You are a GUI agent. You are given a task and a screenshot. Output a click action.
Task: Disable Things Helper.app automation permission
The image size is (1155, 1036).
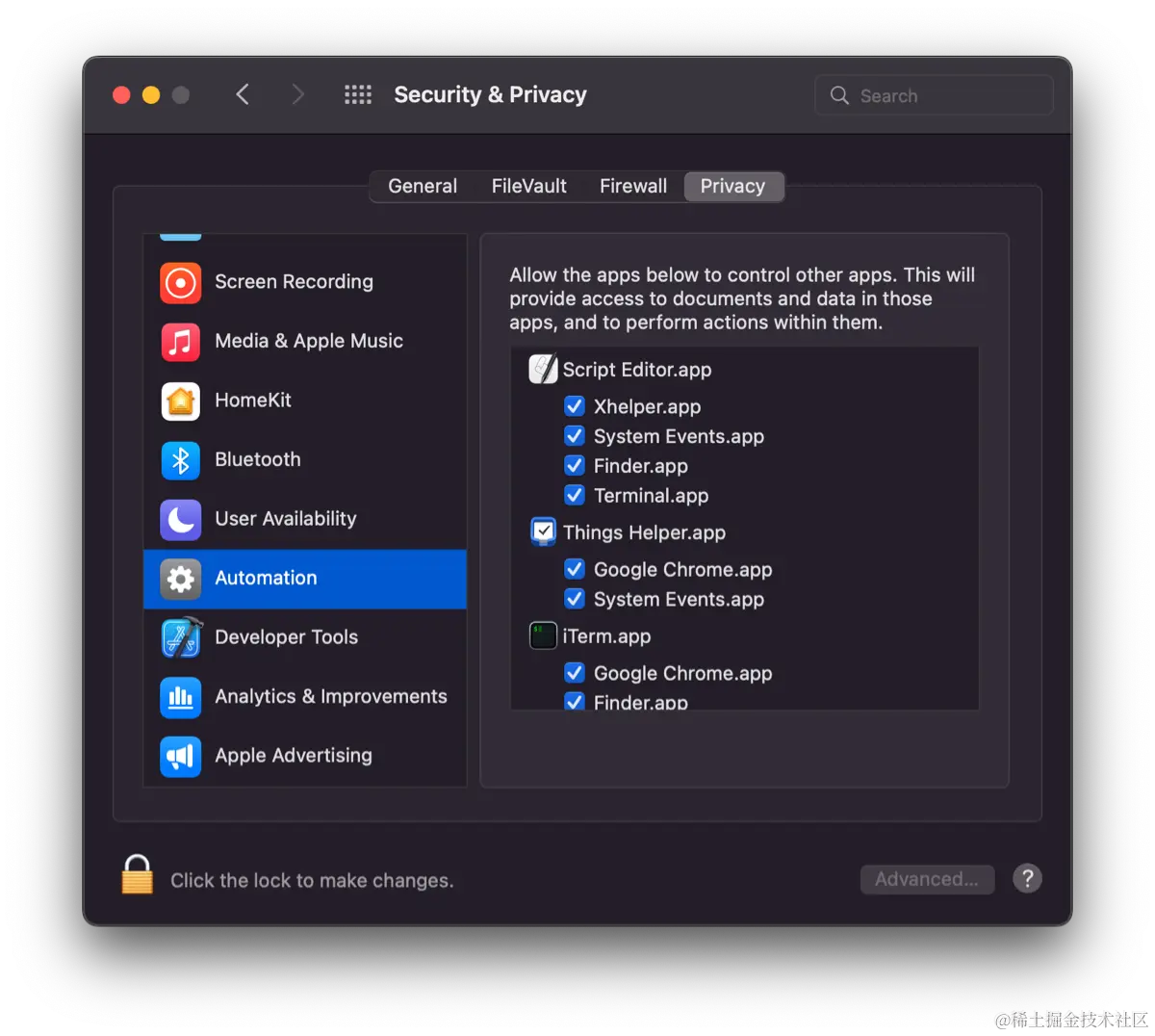(x=543, y=531)
